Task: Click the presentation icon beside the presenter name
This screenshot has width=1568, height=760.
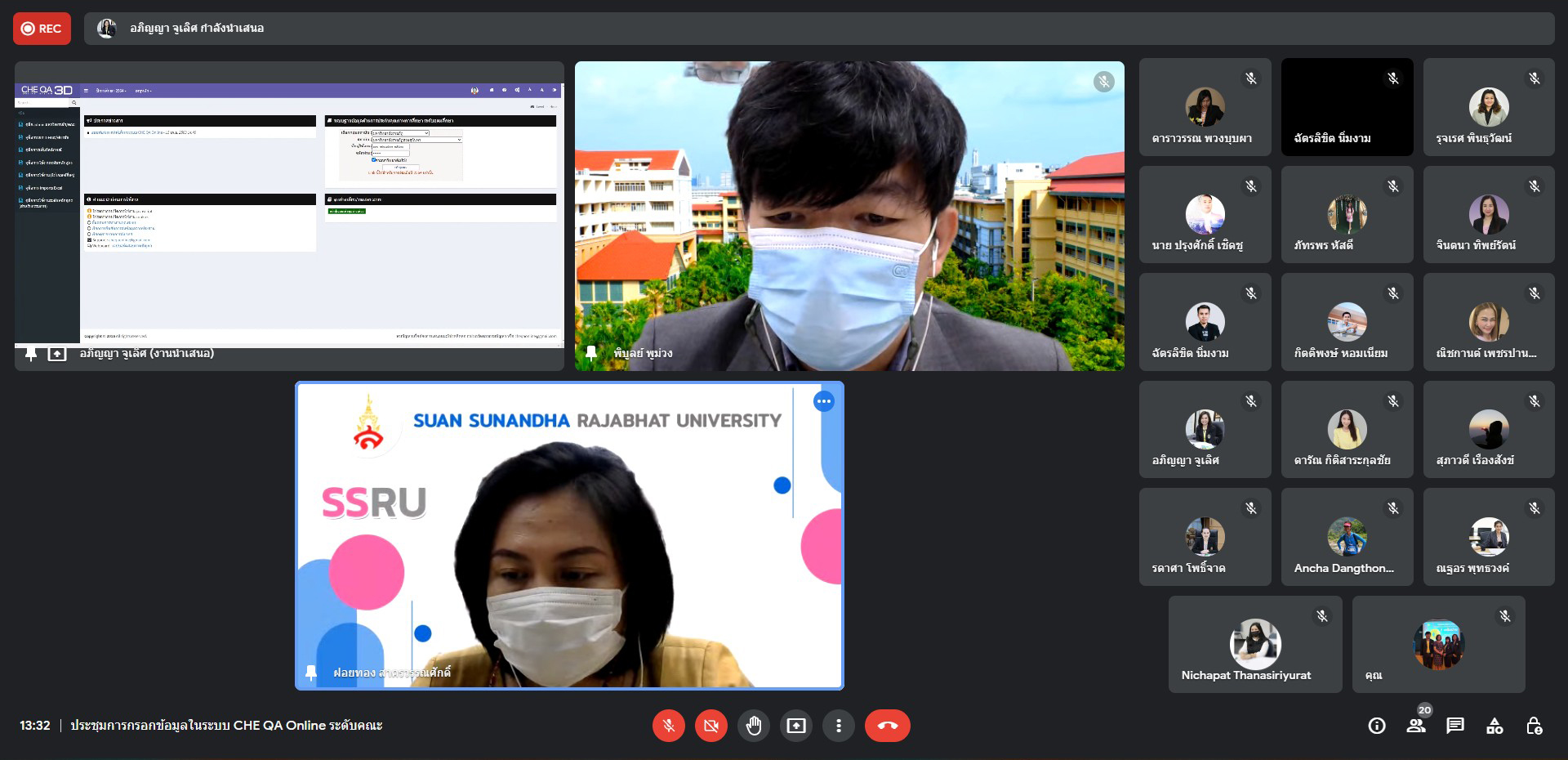Action: tap(57, 354)
